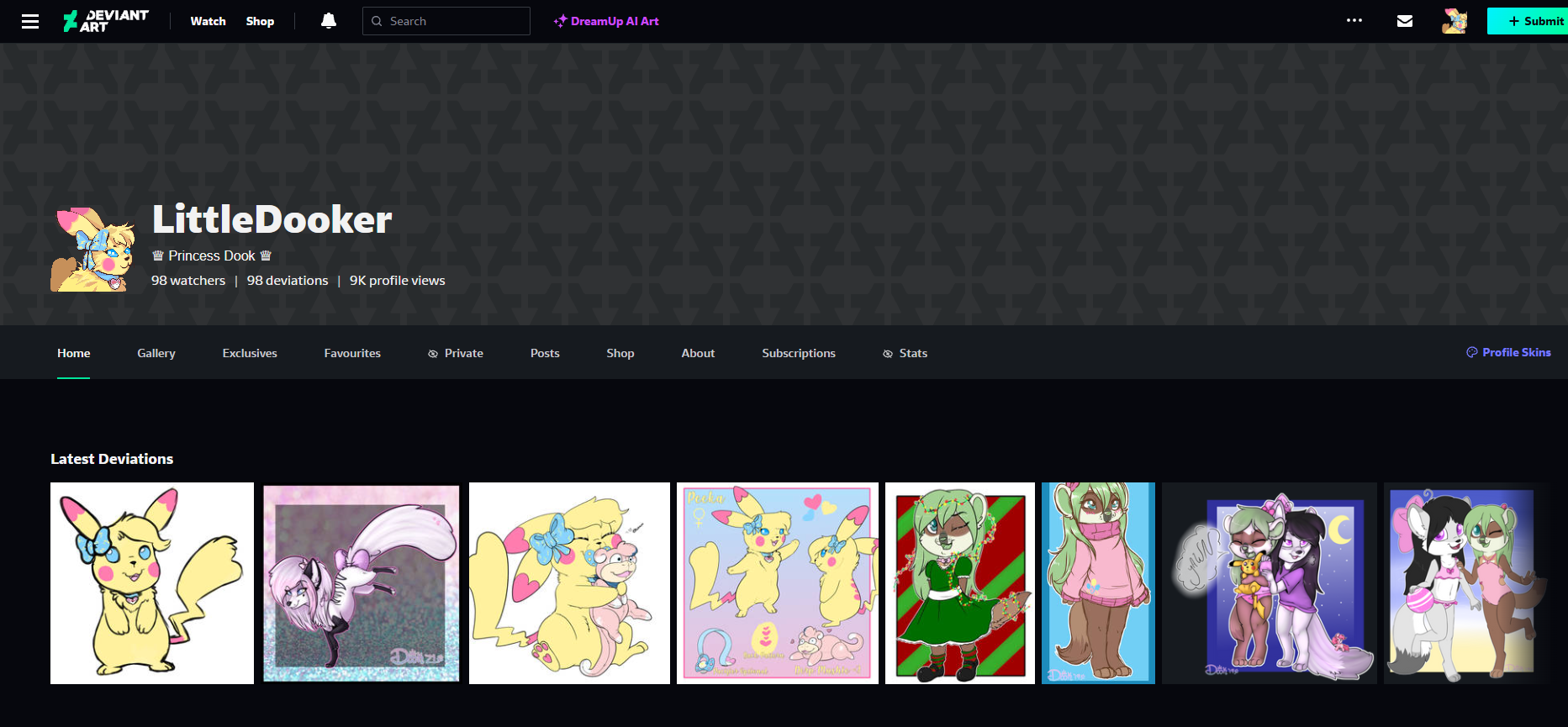Click the DreamUp AI Art link

606,21
